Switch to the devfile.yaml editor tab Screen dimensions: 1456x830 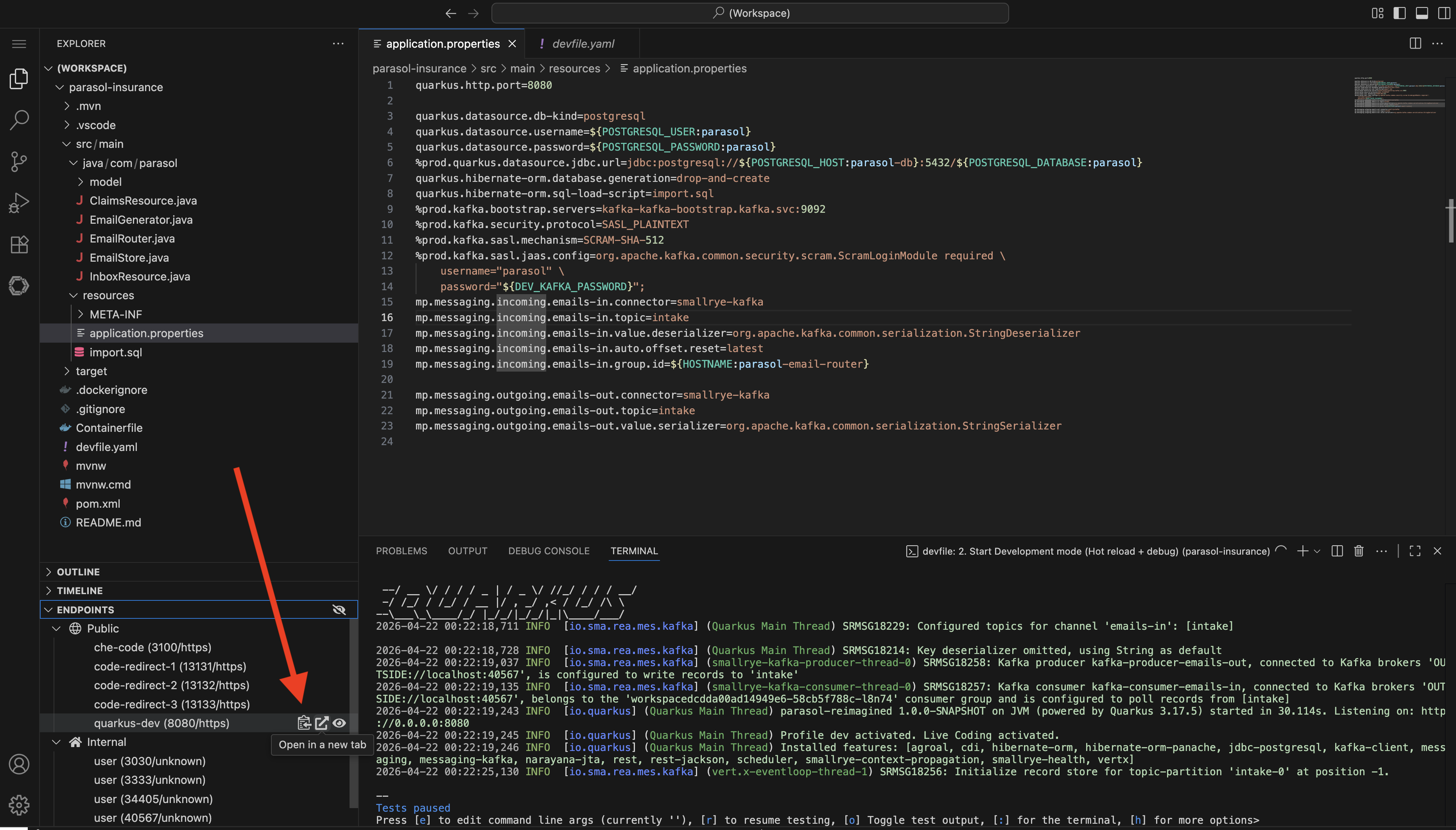[x=583, y=43]
